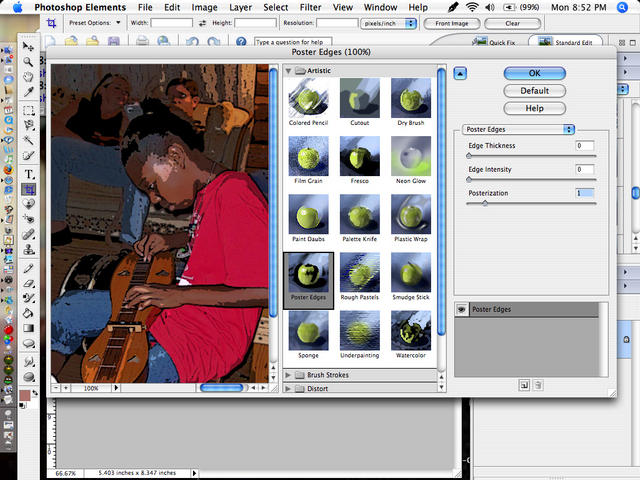Click the new effect layer icon
Viewport: 640px width, 480px height.
[524, 385]
